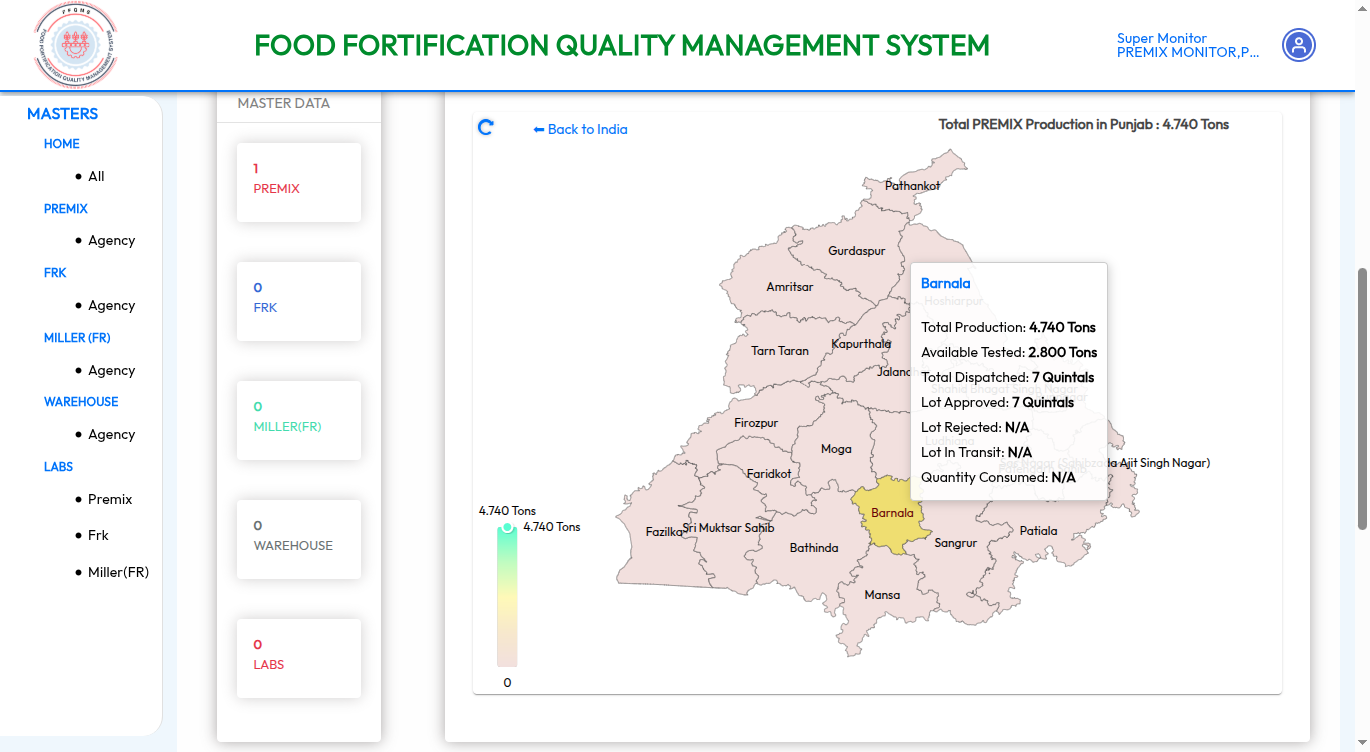Open the WAREHOUSE master data card

(x=298, y=539)
